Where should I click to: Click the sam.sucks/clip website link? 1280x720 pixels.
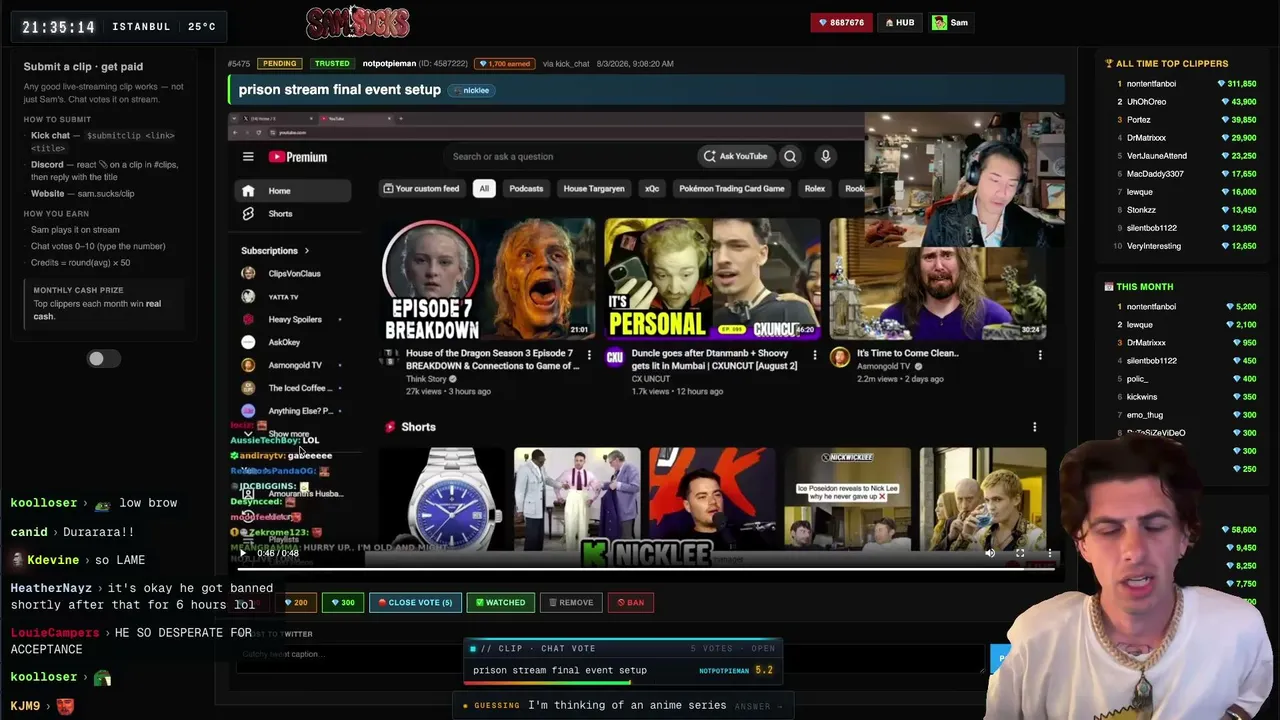[106, 194]
